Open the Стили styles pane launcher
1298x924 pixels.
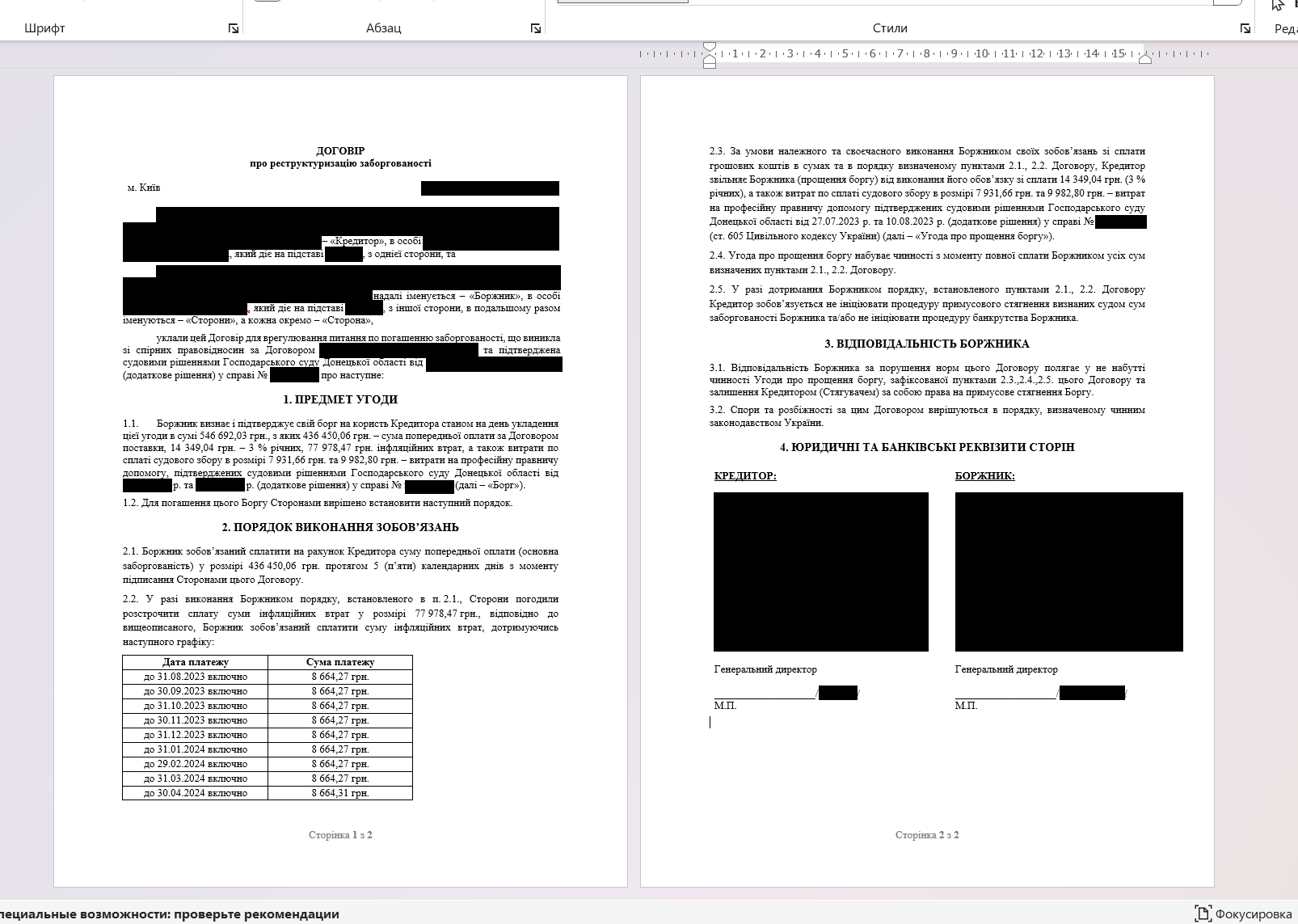[x=1245, y=28]
